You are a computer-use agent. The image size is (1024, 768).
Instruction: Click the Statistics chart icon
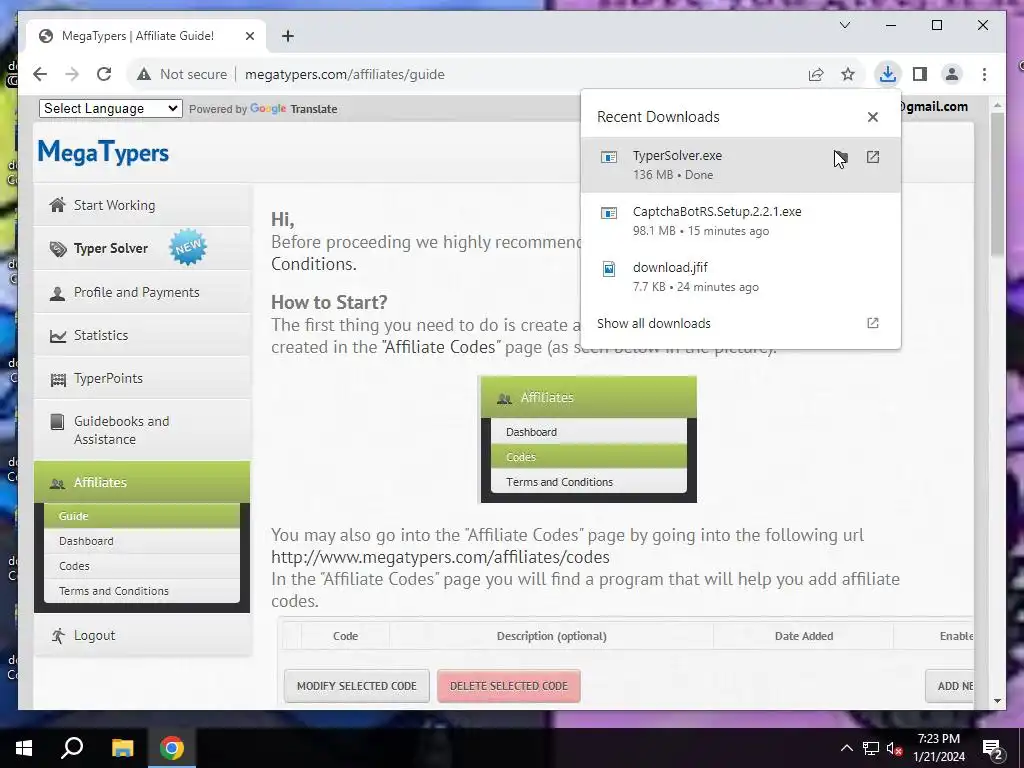(x=58, y=336)
